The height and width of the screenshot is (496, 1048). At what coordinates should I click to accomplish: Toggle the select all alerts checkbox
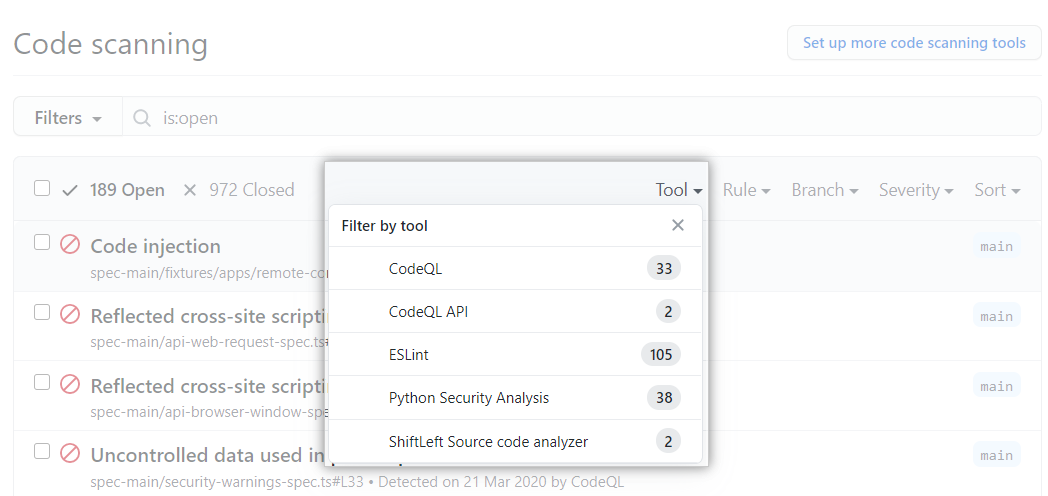coord(42,188)
